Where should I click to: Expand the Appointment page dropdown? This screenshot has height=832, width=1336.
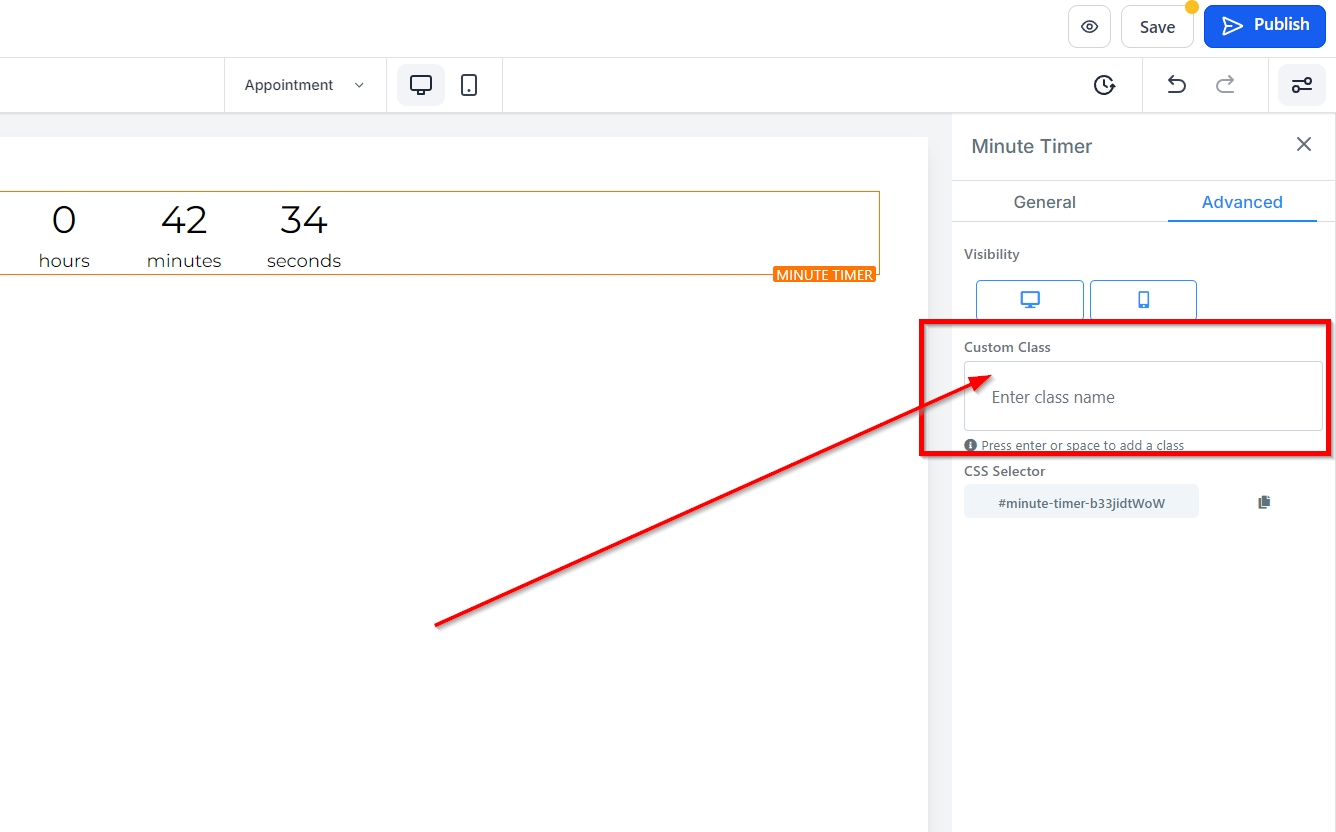click(x=304, y=85)
